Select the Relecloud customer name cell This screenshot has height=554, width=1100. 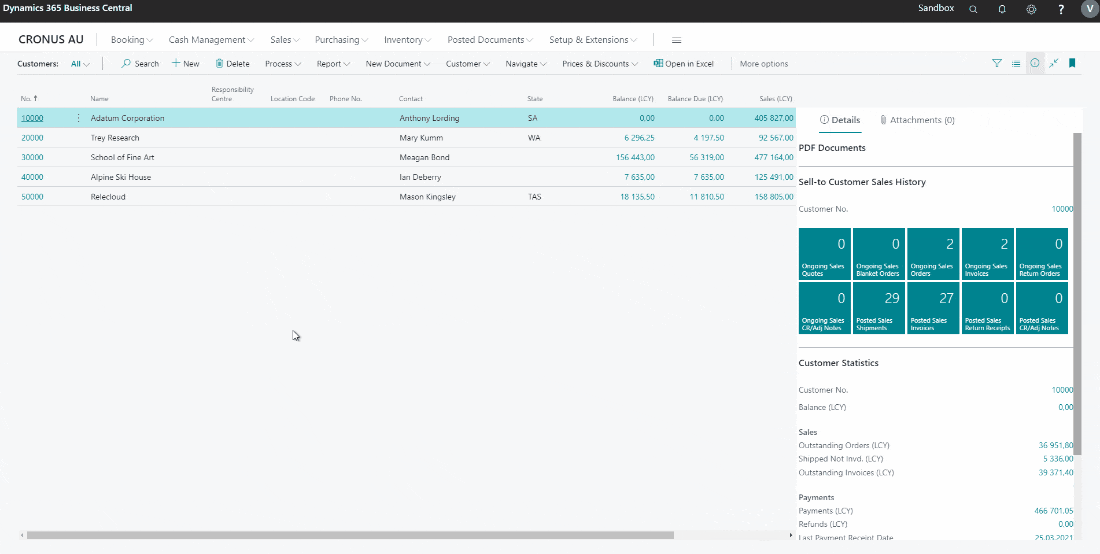tap(108, 197)
